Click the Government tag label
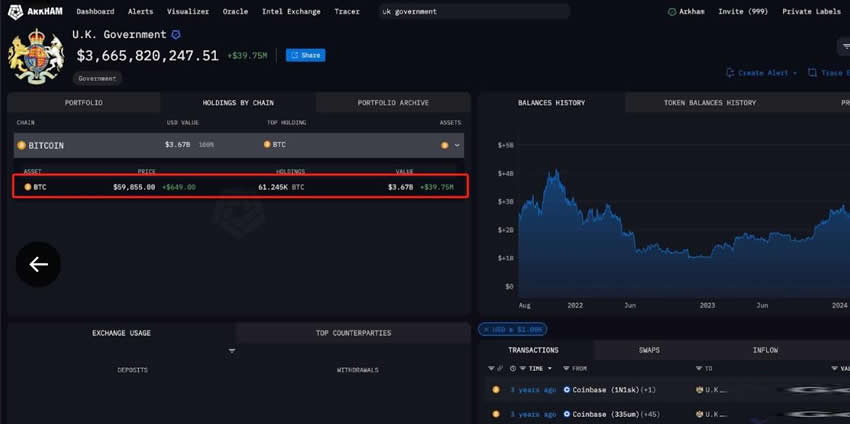 [97, 78]
